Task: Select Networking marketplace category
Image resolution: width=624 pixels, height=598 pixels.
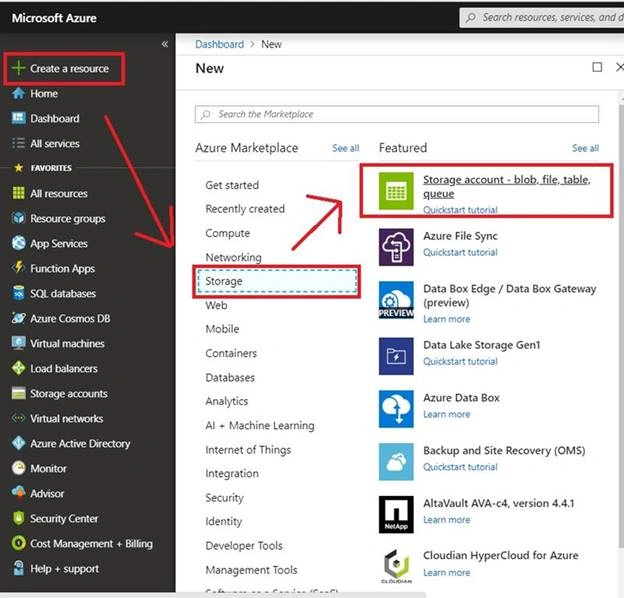Action: point(234,257)
